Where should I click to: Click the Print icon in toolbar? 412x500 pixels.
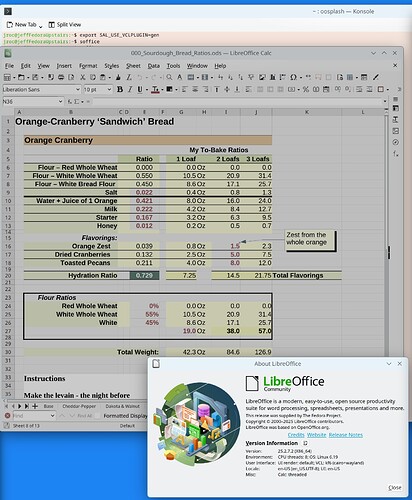pyautogui.click(x=61, y=77)
